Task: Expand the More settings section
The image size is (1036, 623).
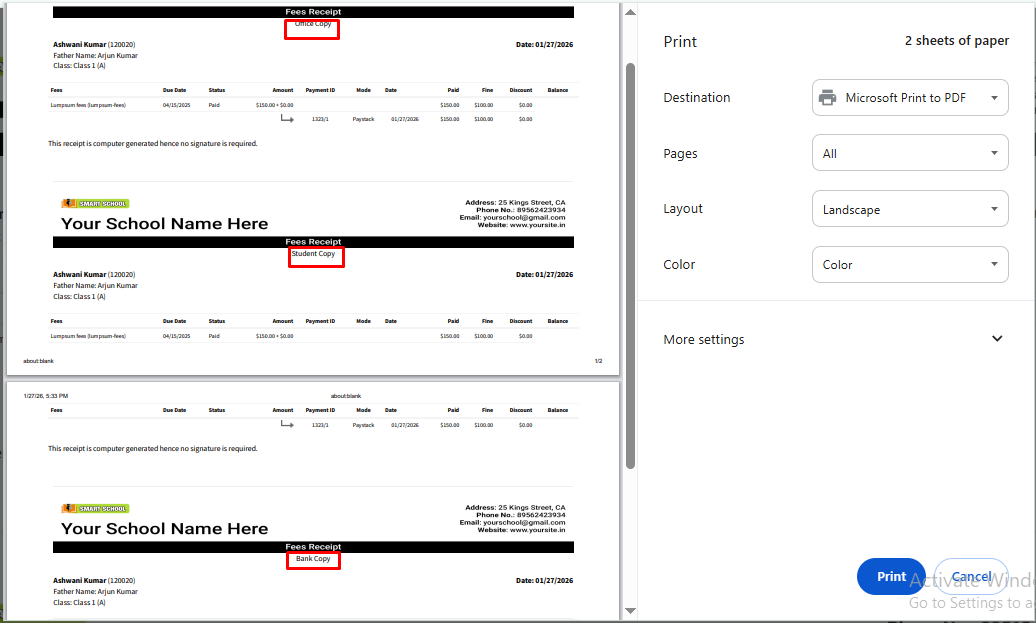Action: pos(996,339)
